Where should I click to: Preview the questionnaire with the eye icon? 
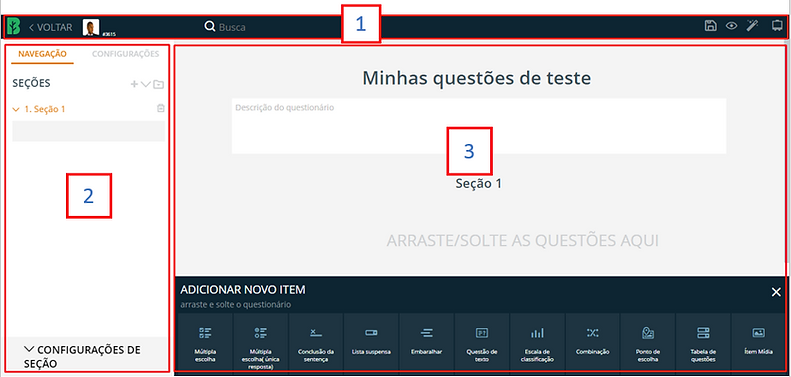click(x=731, y=26)
